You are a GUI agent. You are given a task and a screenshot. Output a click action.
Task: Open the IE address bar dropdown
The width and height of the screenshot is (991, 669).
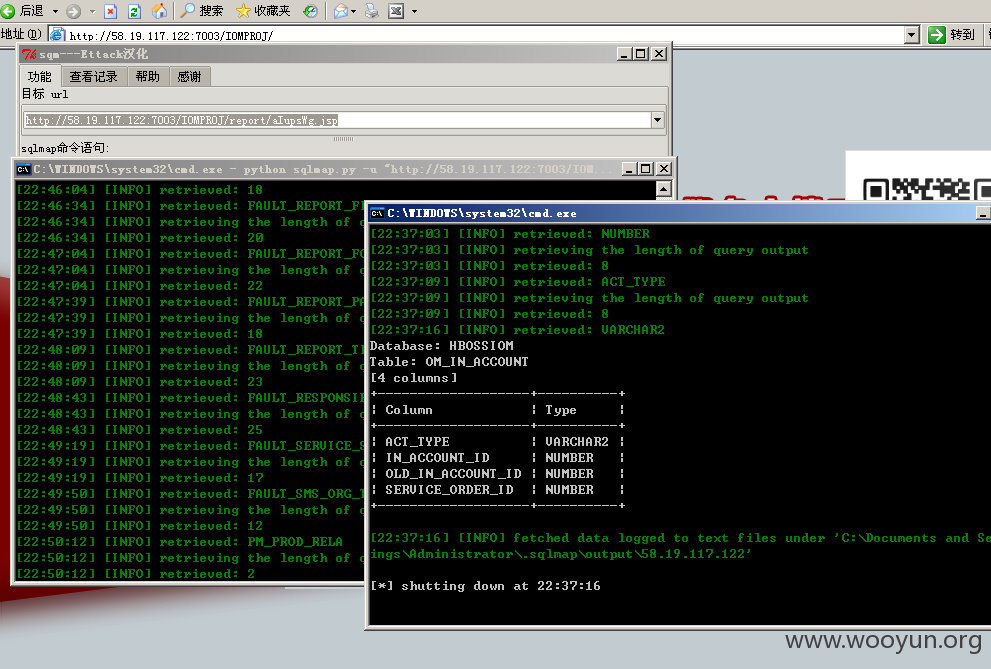pyautogui.click(x=911, y=35)
